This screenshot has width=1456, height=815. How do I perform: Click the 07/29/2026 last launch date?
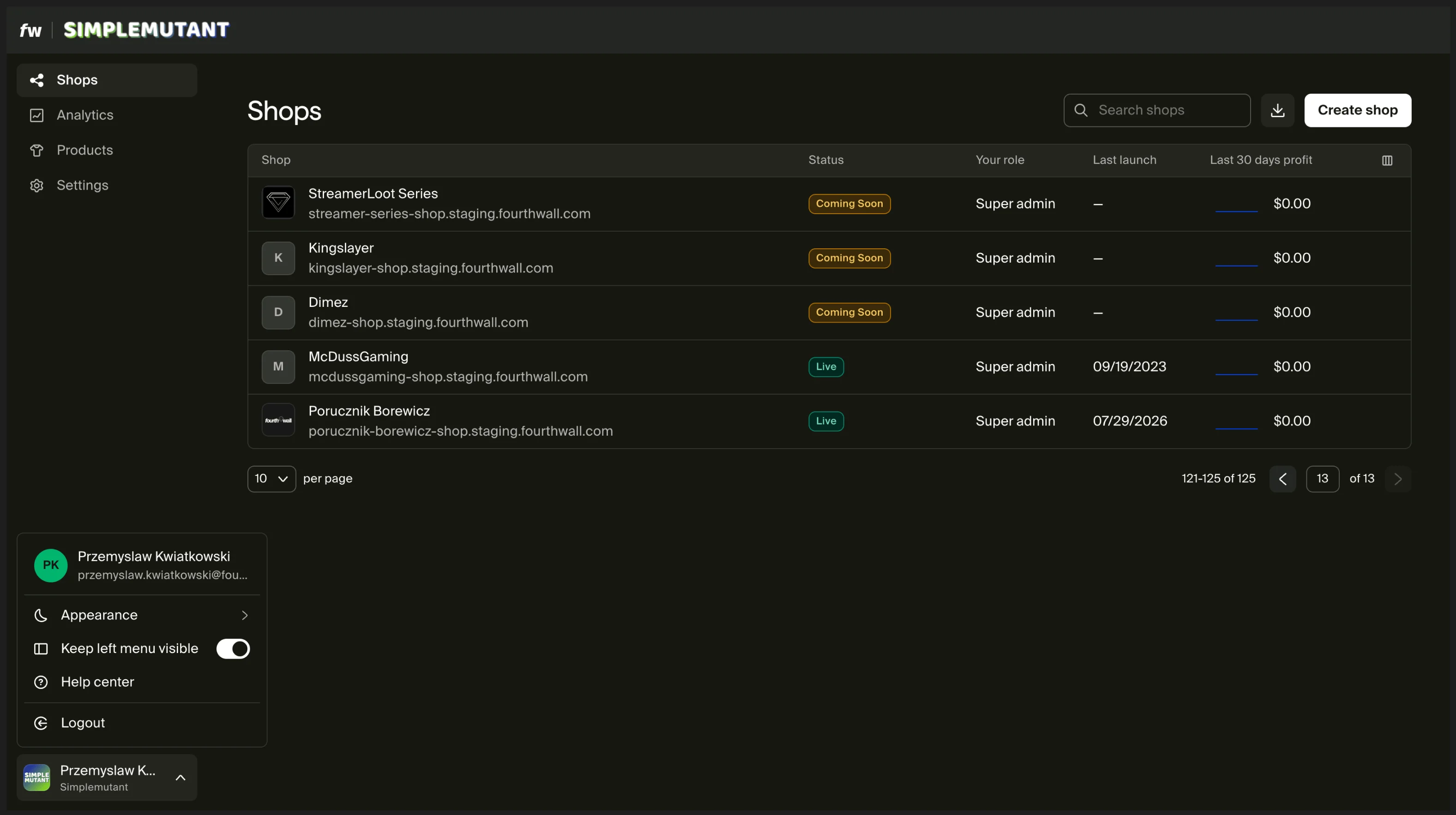[1130, 421]
